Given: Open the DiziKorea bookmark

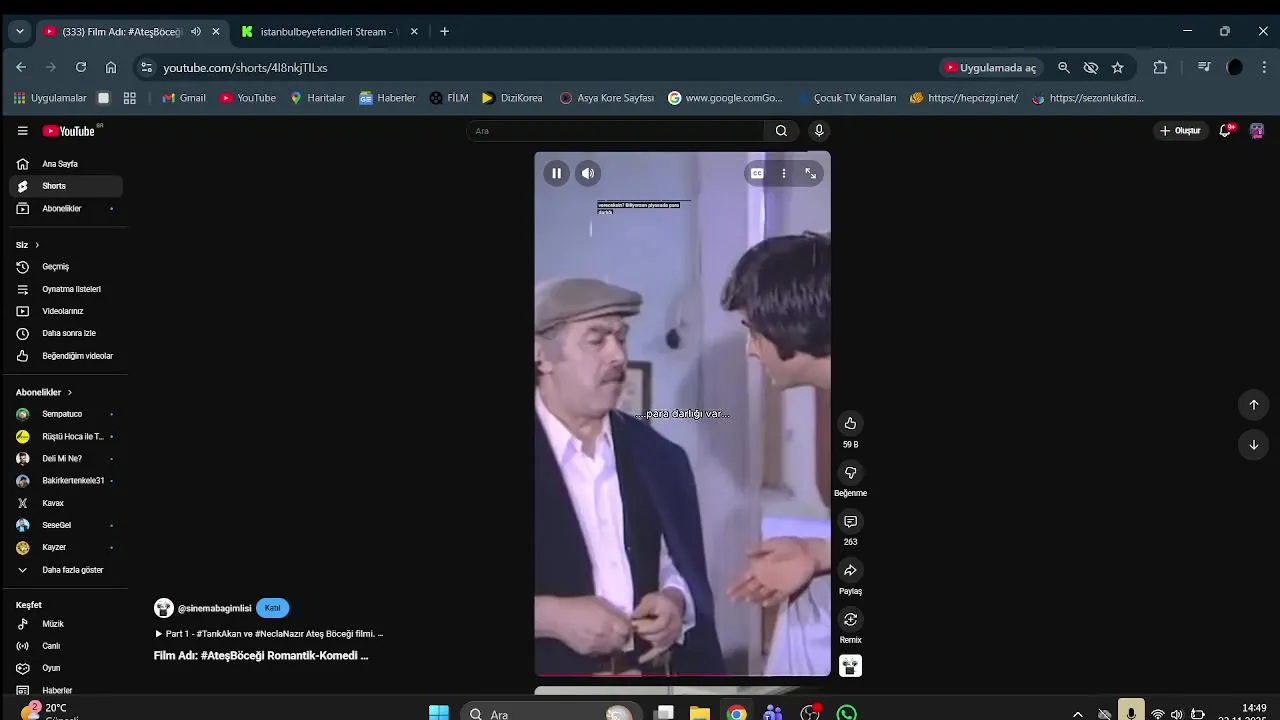Looking at the screenshot, I should click(512, 98).
